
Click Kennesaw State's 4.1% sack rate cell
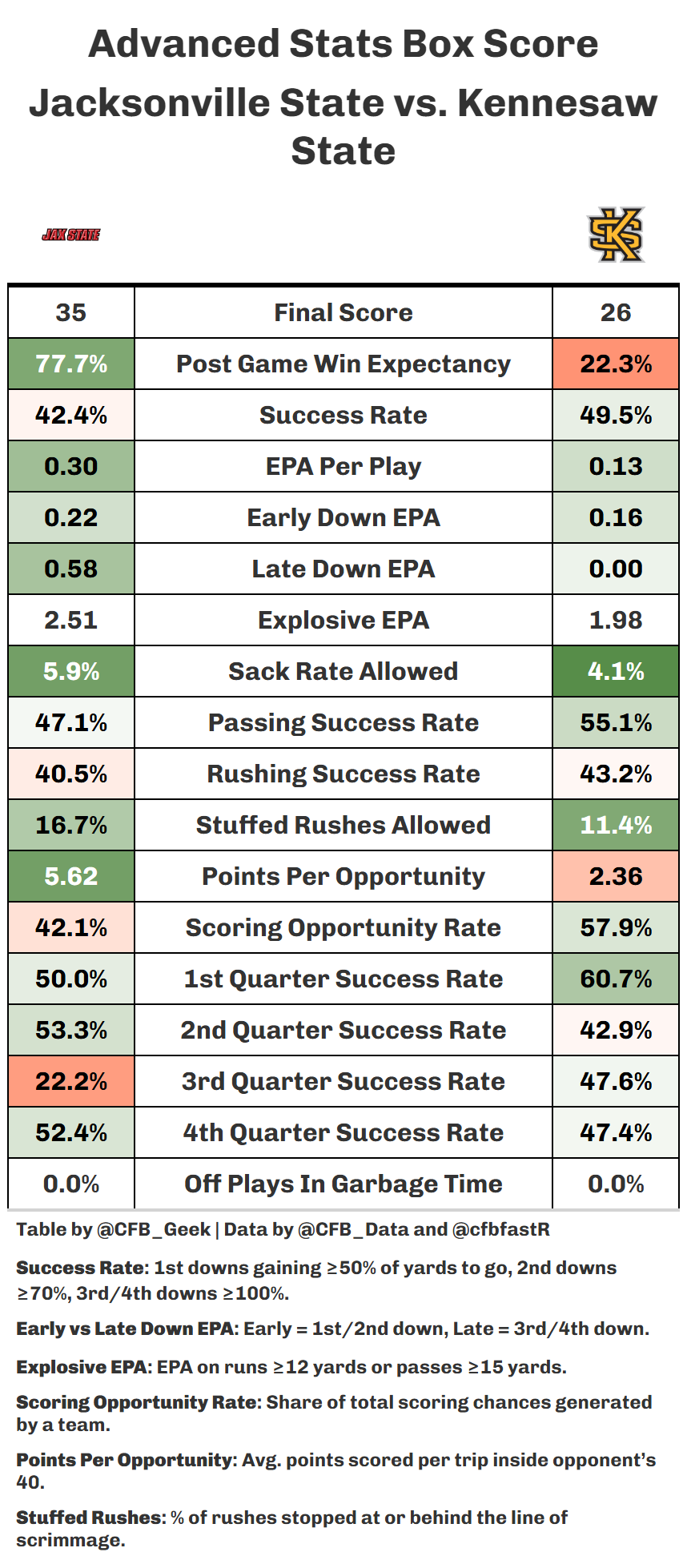pos(616,671)
